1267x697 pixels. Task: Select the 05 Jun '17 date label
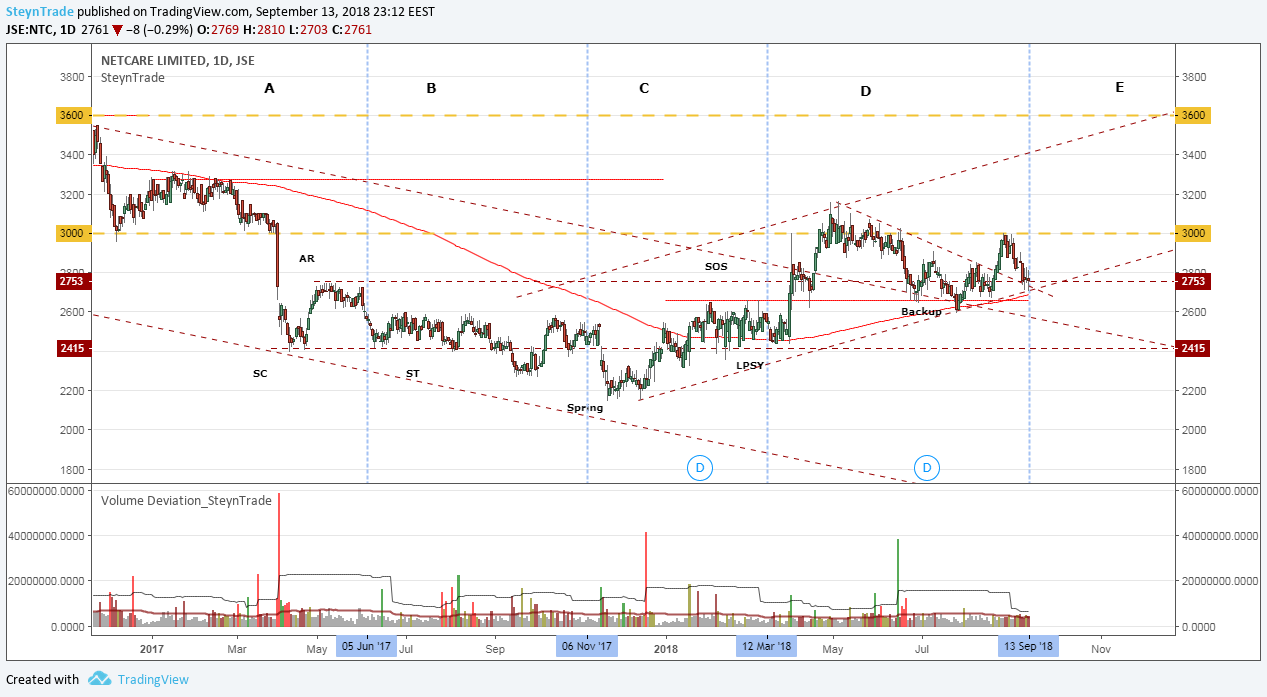pos(367,647)
